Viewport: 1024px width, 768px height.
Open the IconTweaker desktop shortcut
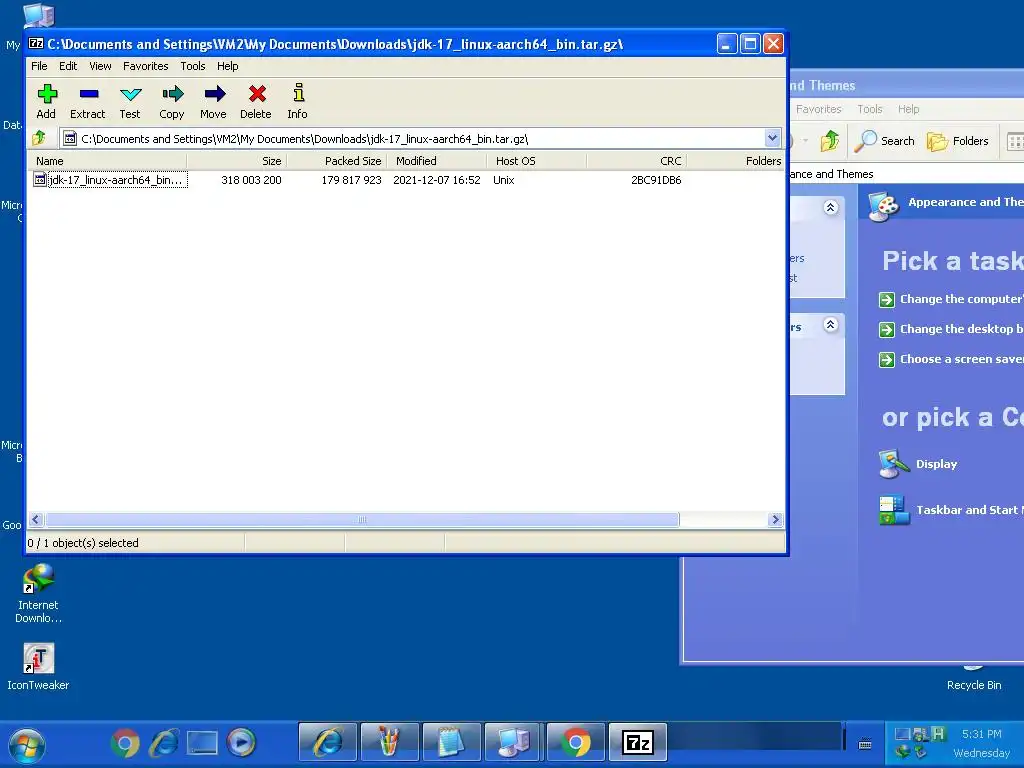[x=38, y=666]
